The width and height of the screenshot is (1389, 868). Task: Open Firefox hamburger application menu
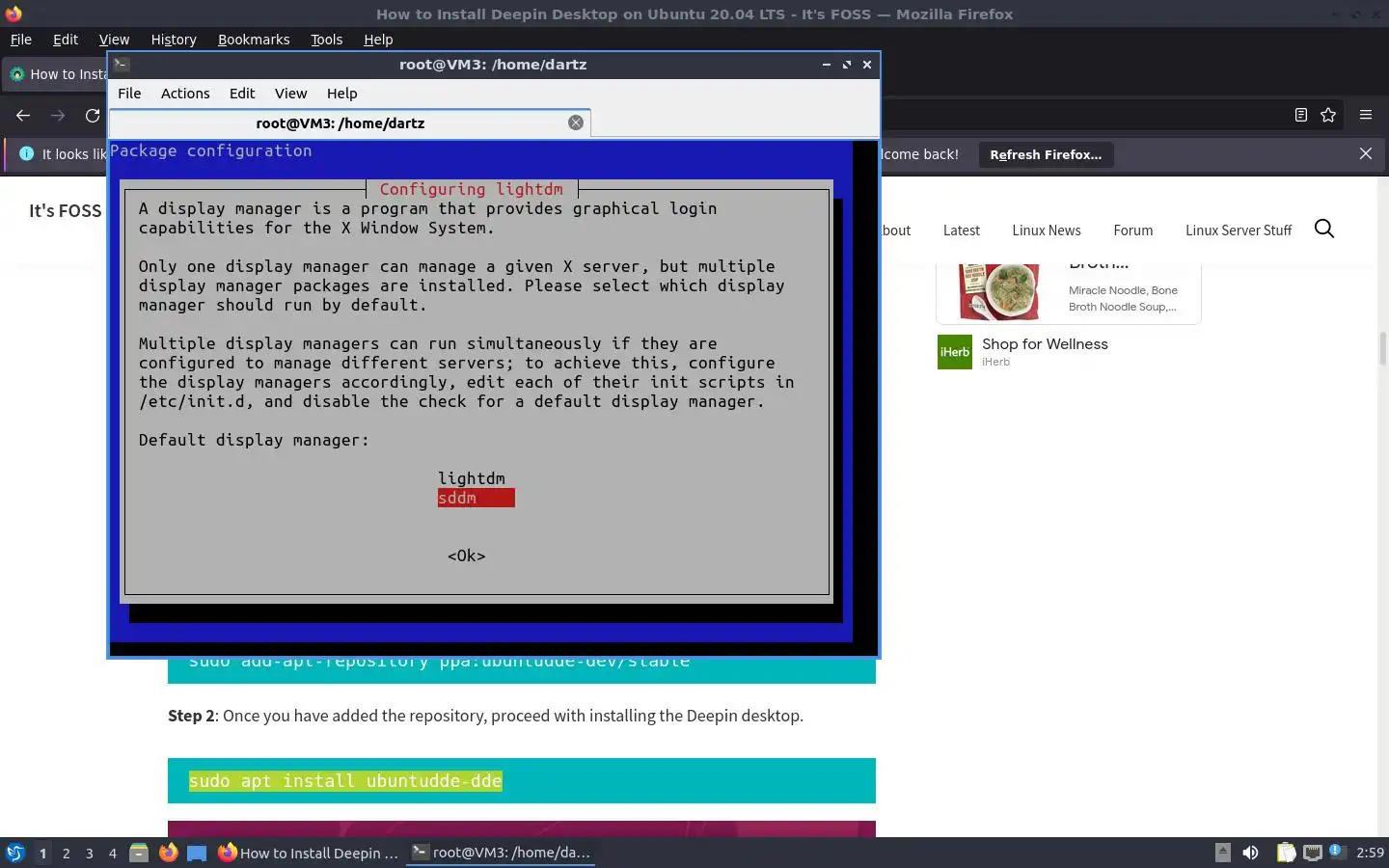[x=1366, y=115]
